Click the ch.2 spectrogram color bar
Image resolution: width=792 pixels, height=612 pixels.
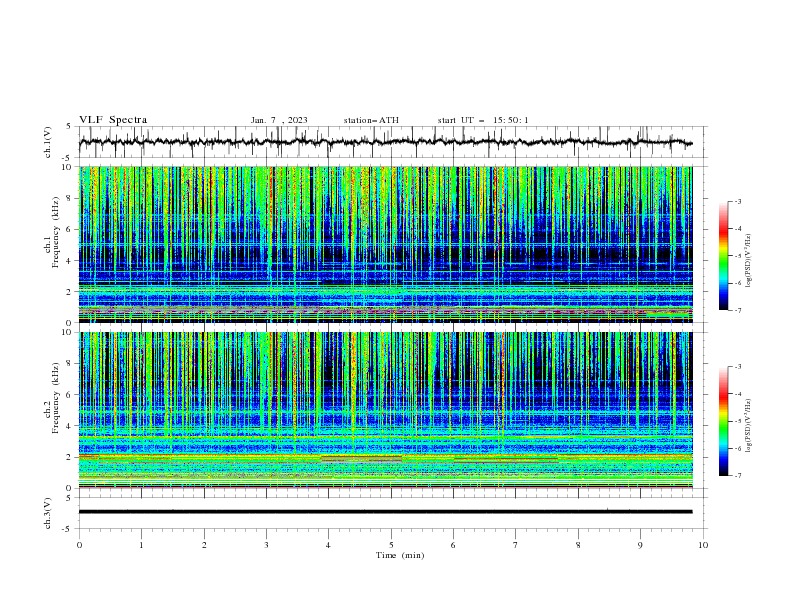point(723,421)
